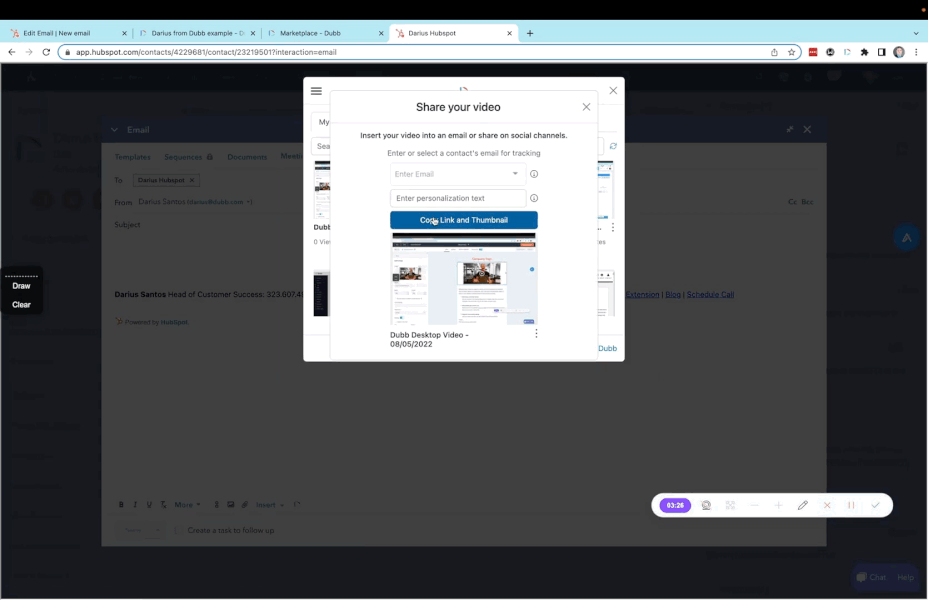Open the Enter Email dropdown
This screenshot has height=600, width=928.
click(x=515, y=174)
